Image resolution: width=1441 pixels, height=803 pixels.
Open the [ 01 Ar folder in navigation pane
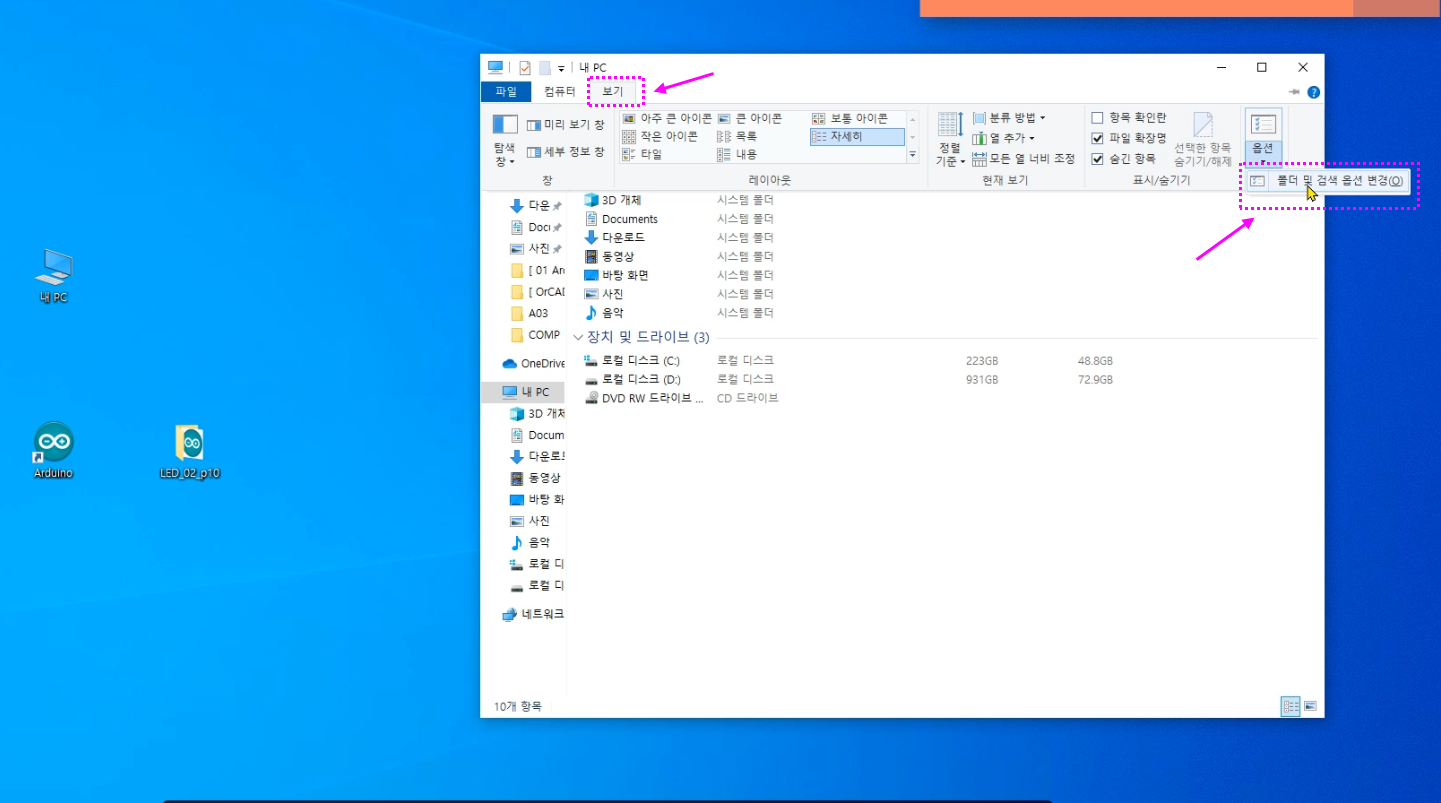pyautogui.click(x=538, y=270)
